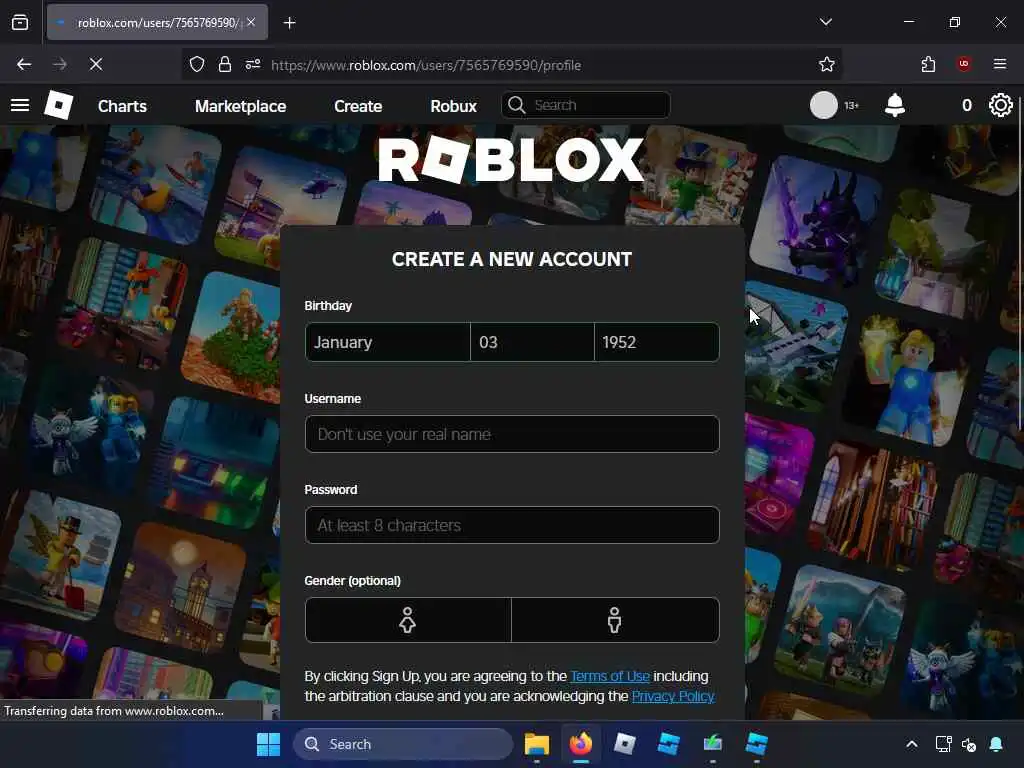
Task: Stop the page loading with the X button
Action: [x=96, y=64]
